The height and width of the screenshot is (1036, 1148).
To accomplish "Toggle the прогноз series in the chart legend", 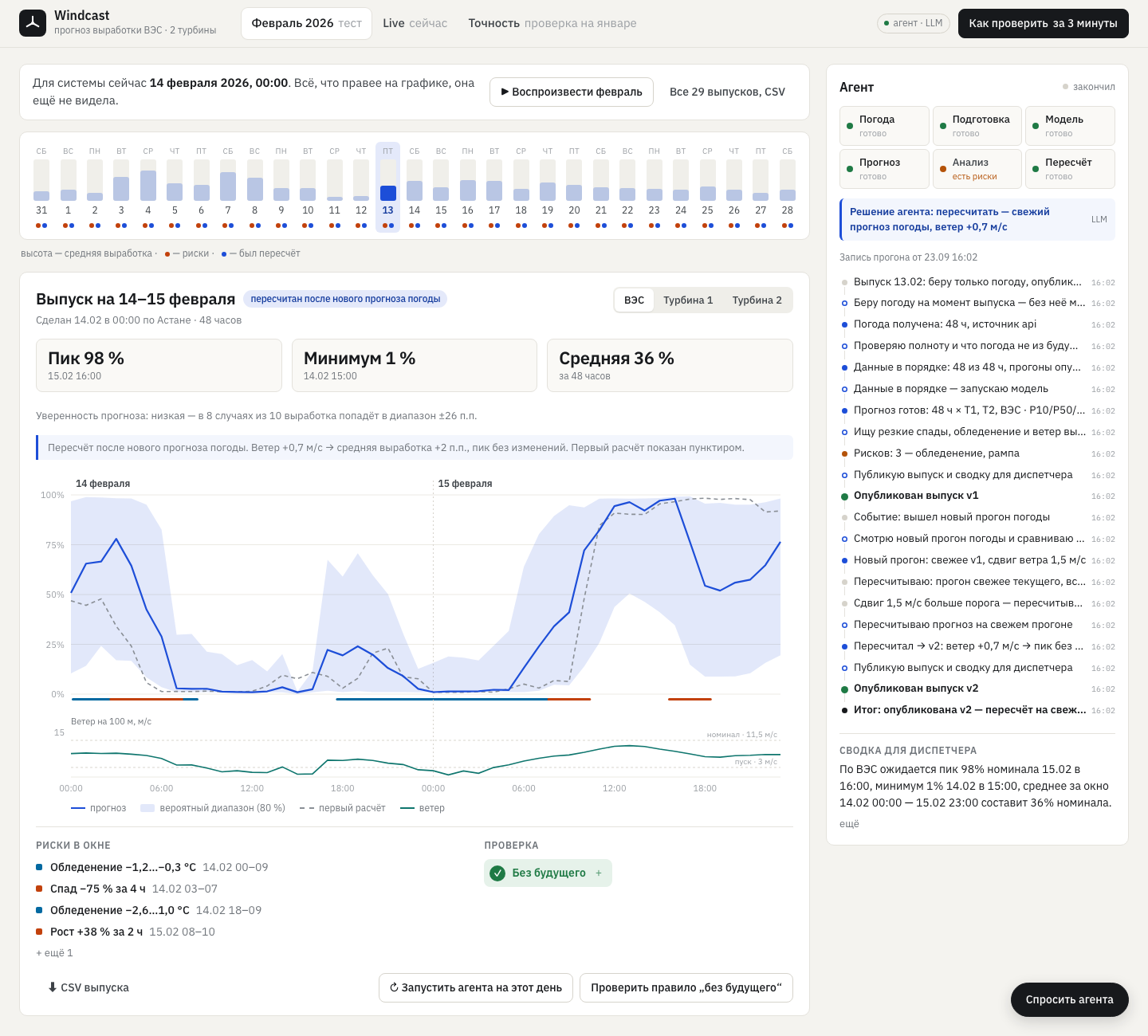I will pyautogui.click(x=99, y=808).
